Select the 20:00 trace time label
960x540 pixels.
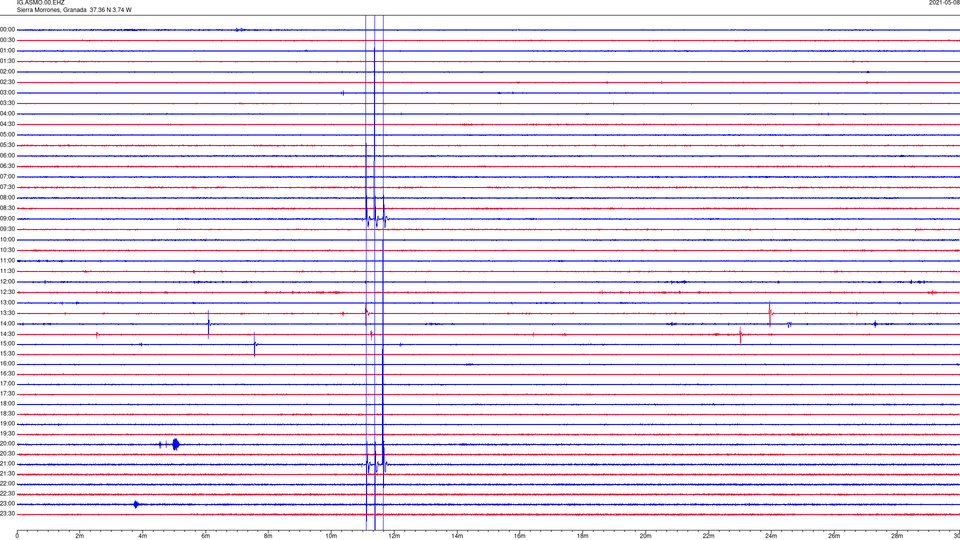(x=7, y=444)
